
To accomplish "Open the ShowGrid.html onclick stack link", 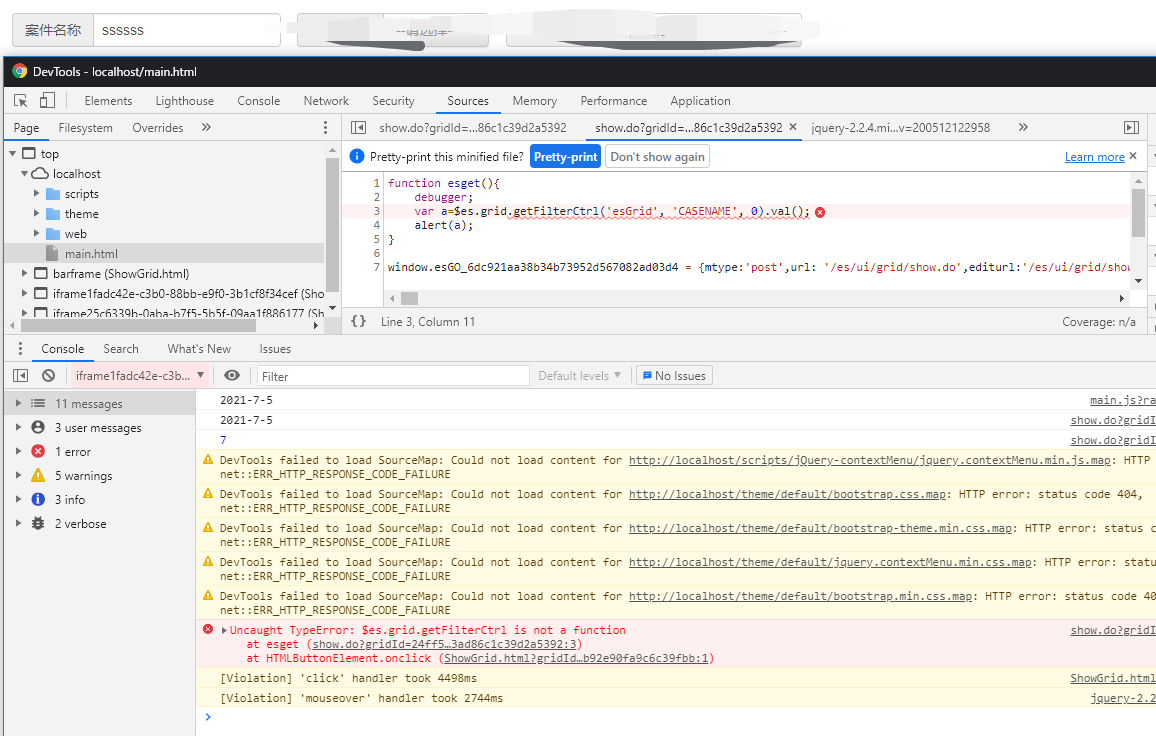I will click(576, 658).
